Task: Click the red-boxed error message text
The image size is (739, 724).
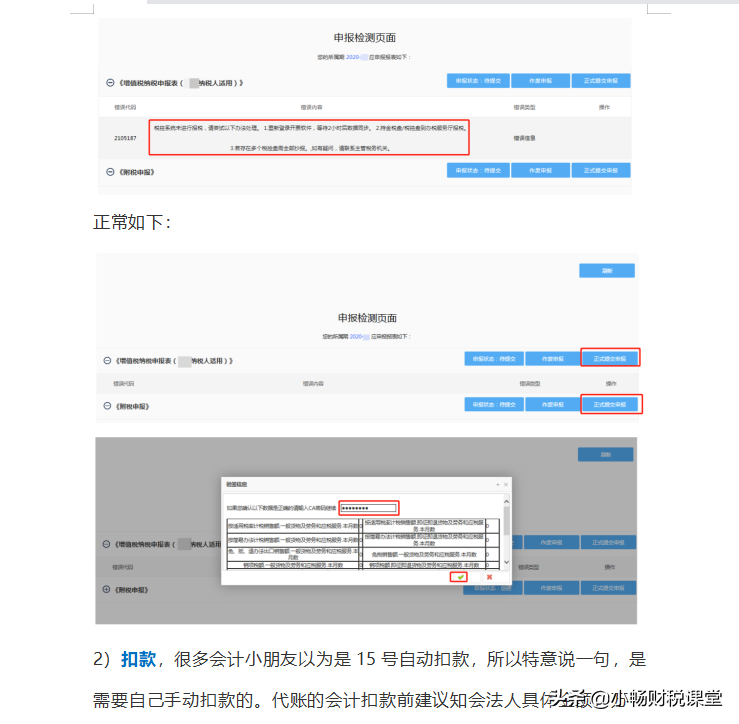Action: (309, 137)
